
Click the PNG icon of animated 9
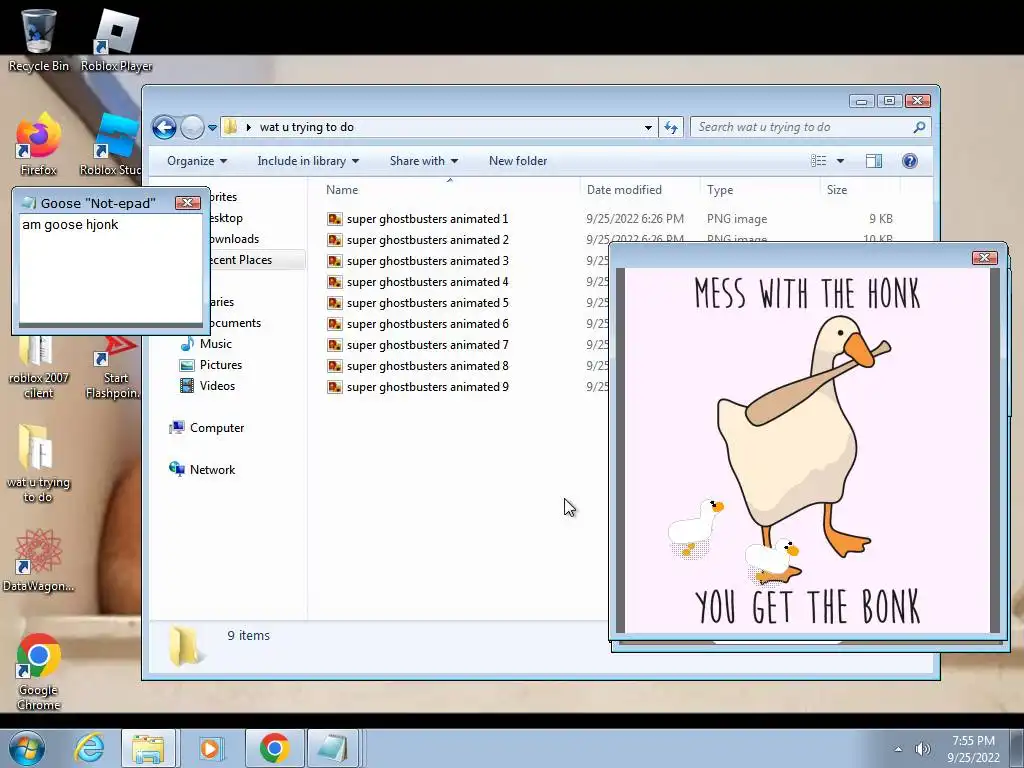click(x=334, y=387)
